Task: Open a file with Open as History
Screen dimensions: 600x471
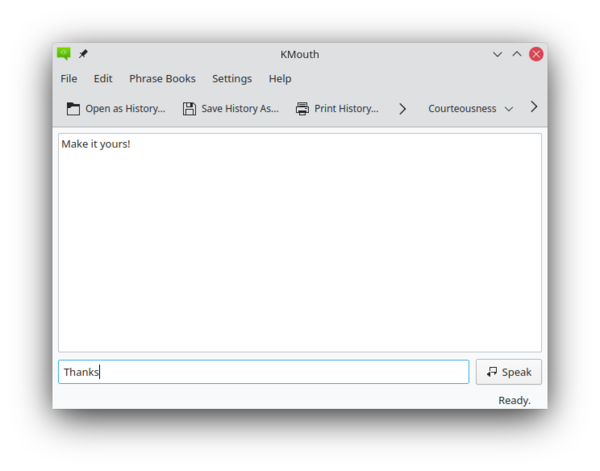Action: [115, 108]
